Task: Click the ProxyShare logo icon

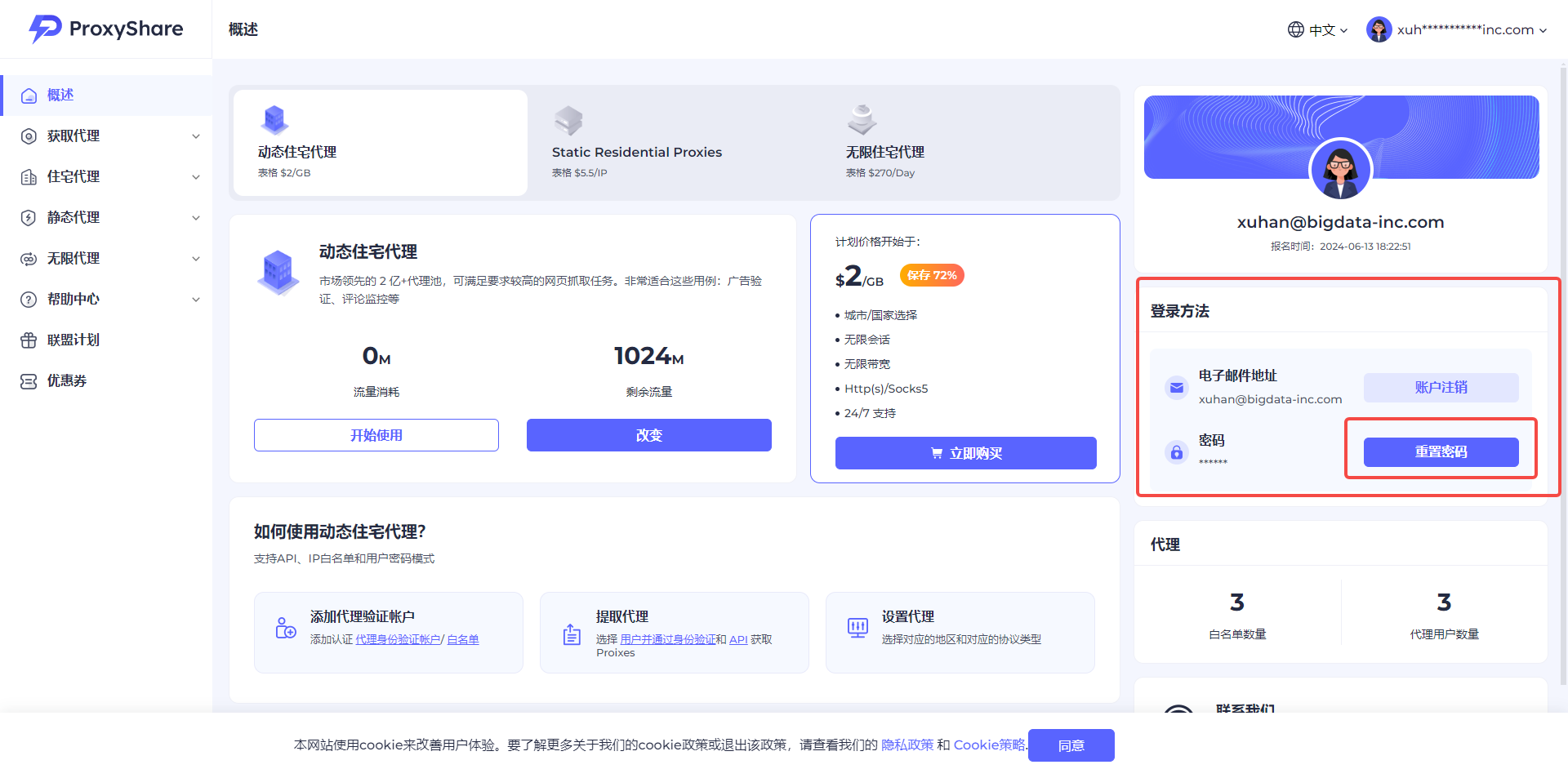Action: click(x=45, y=29)
